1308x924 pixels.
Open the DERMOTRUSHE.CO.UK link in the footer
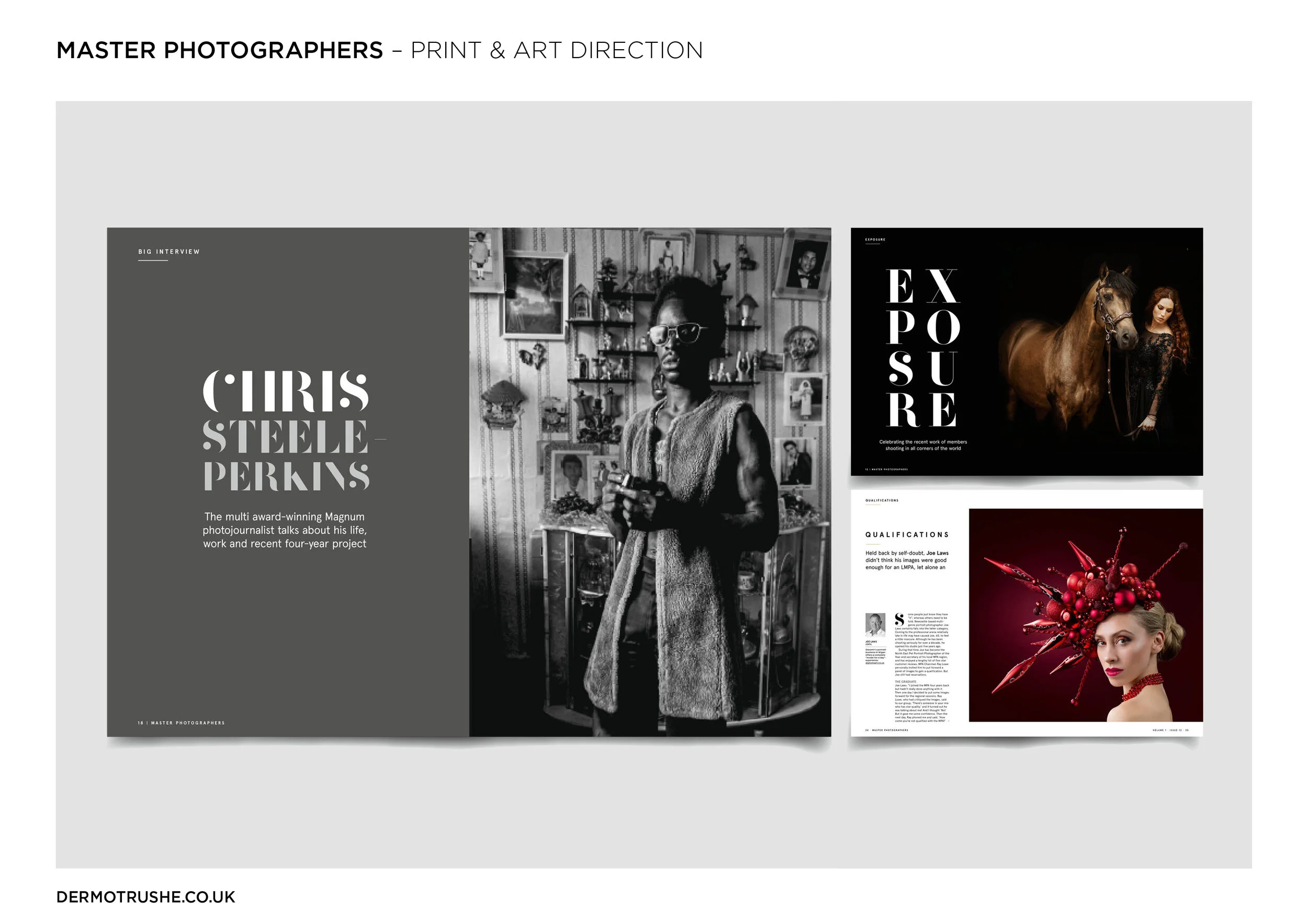[145, 897]
